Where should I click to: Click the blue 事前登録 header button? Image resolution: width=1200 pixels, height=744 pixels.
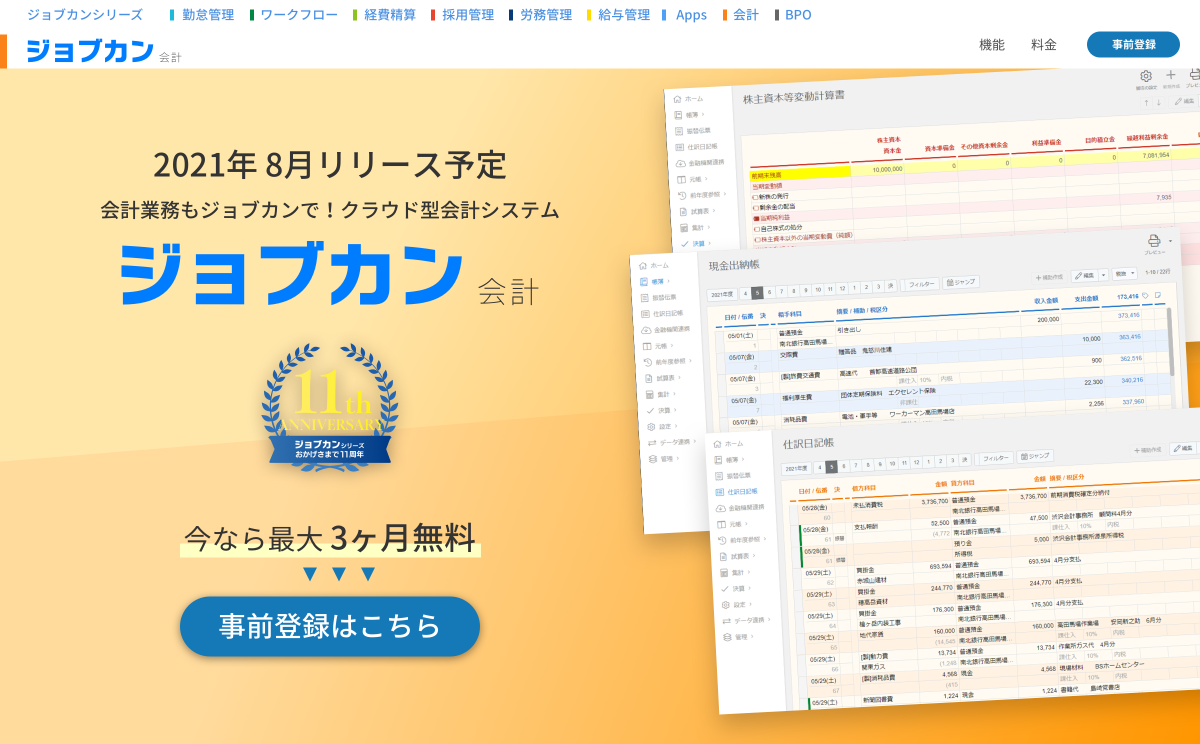pos(1133,45)
